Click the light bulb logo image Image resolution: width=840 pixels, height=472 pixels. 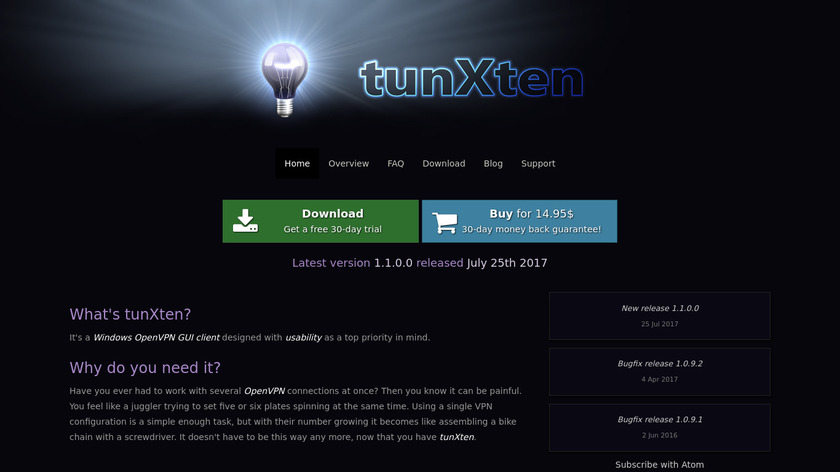[284, 79]
